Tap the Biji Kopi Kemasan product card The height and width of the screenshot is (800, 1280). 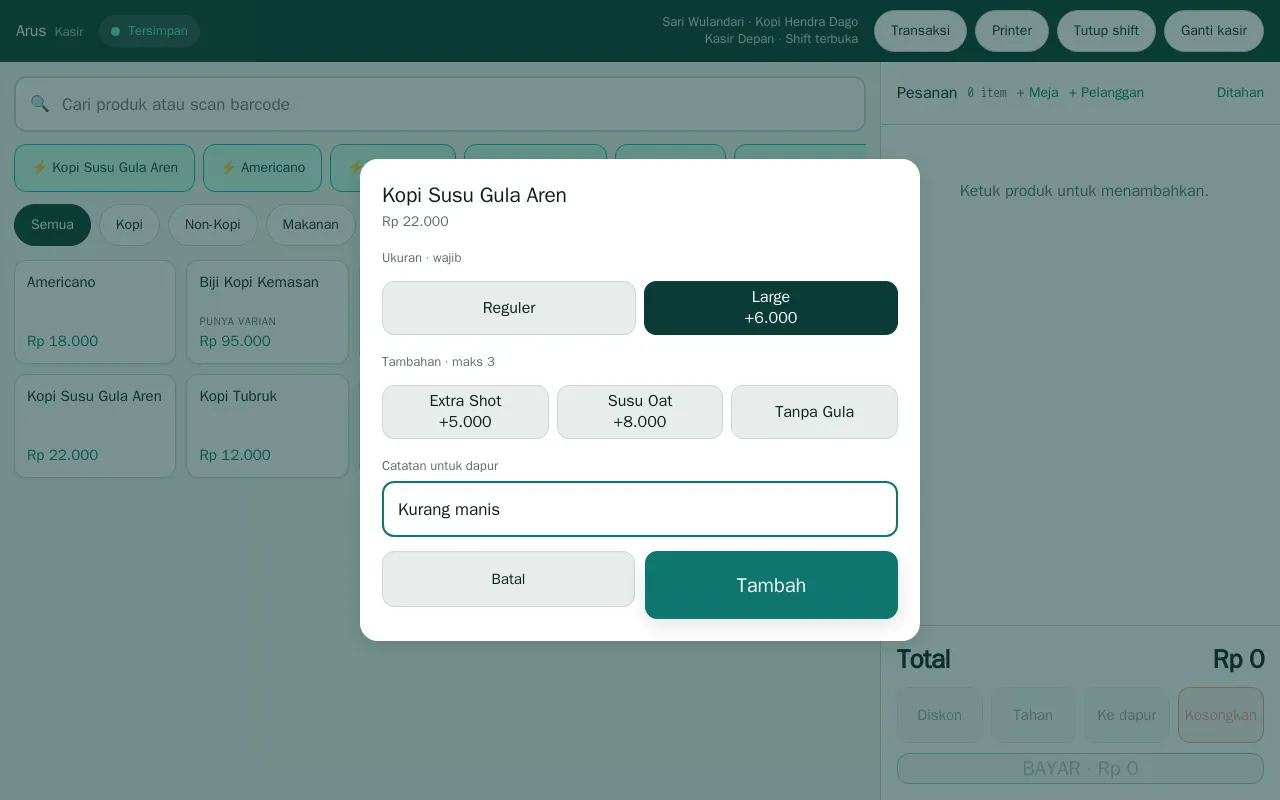[267, 312]
